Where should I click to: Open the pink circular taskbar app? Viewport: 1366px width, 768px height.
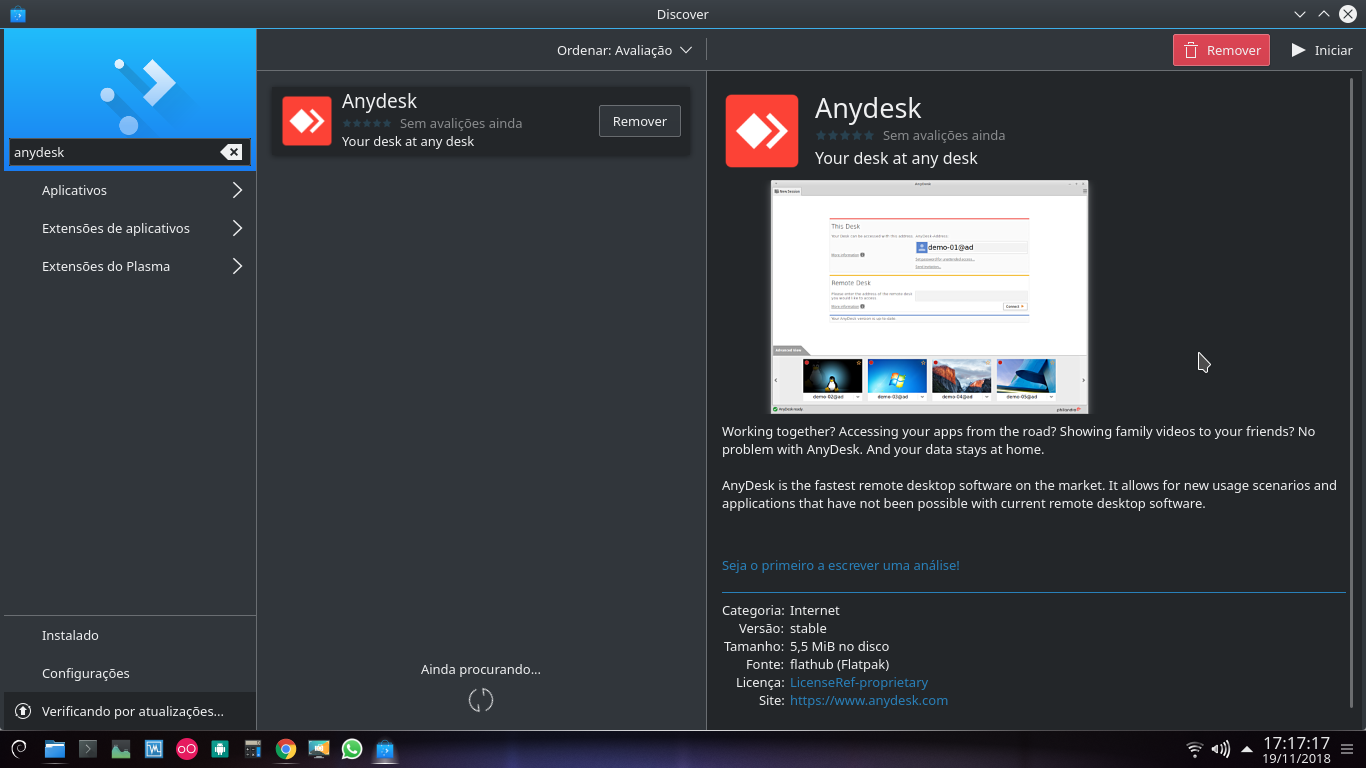pos(187,748)
